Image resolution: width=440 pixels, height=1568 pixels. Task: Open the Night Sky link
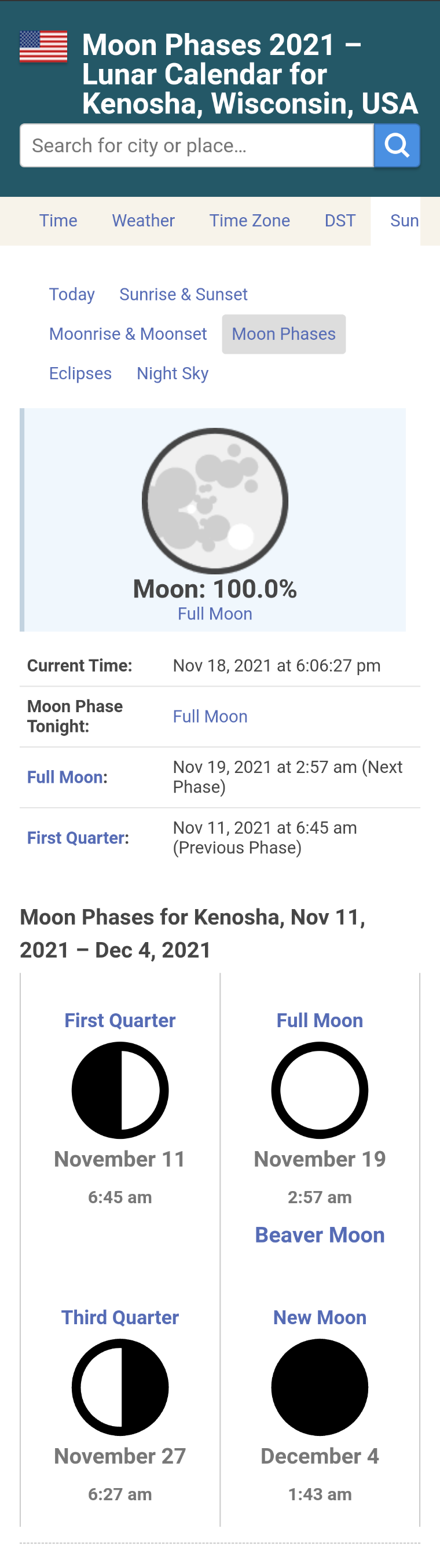tap(173, 373)
